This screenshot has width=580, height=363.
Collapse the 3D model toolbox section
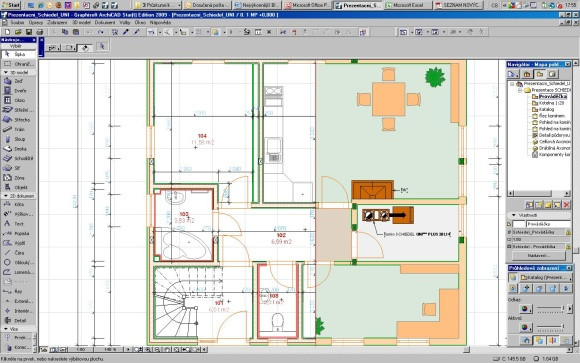6,73
